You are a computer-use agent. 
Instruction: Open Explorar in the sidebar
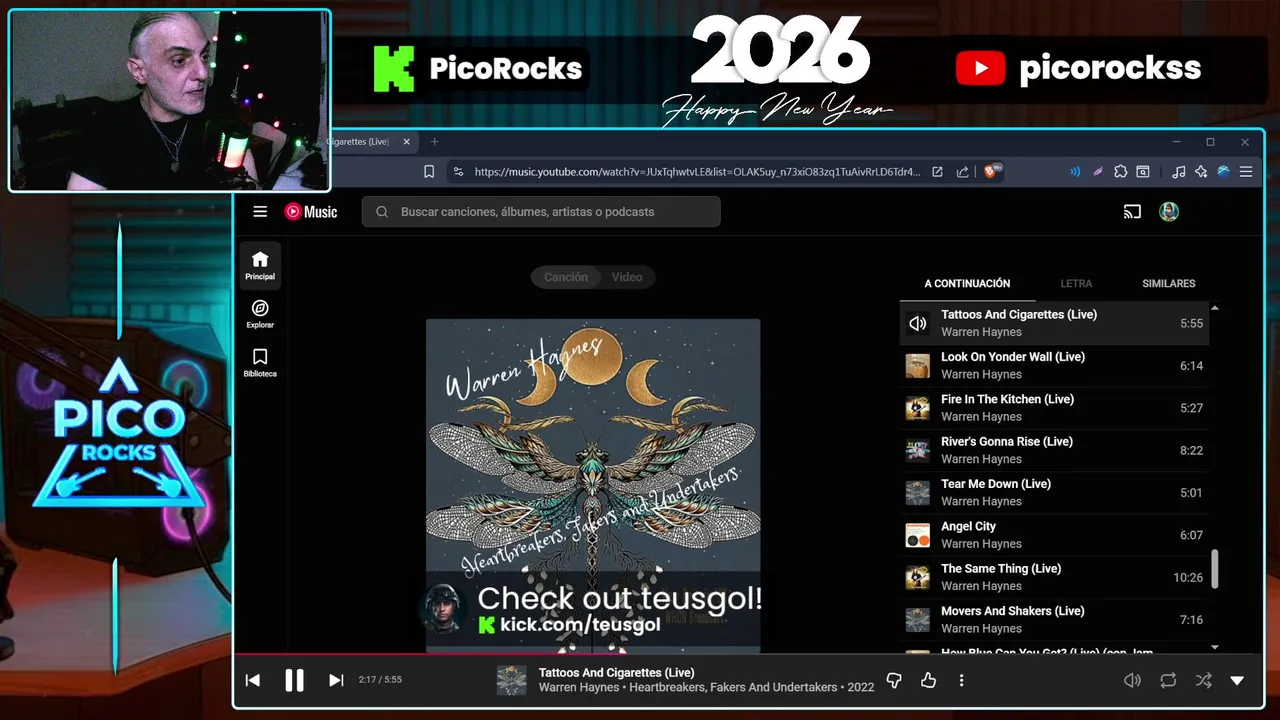tap(260, 314)
